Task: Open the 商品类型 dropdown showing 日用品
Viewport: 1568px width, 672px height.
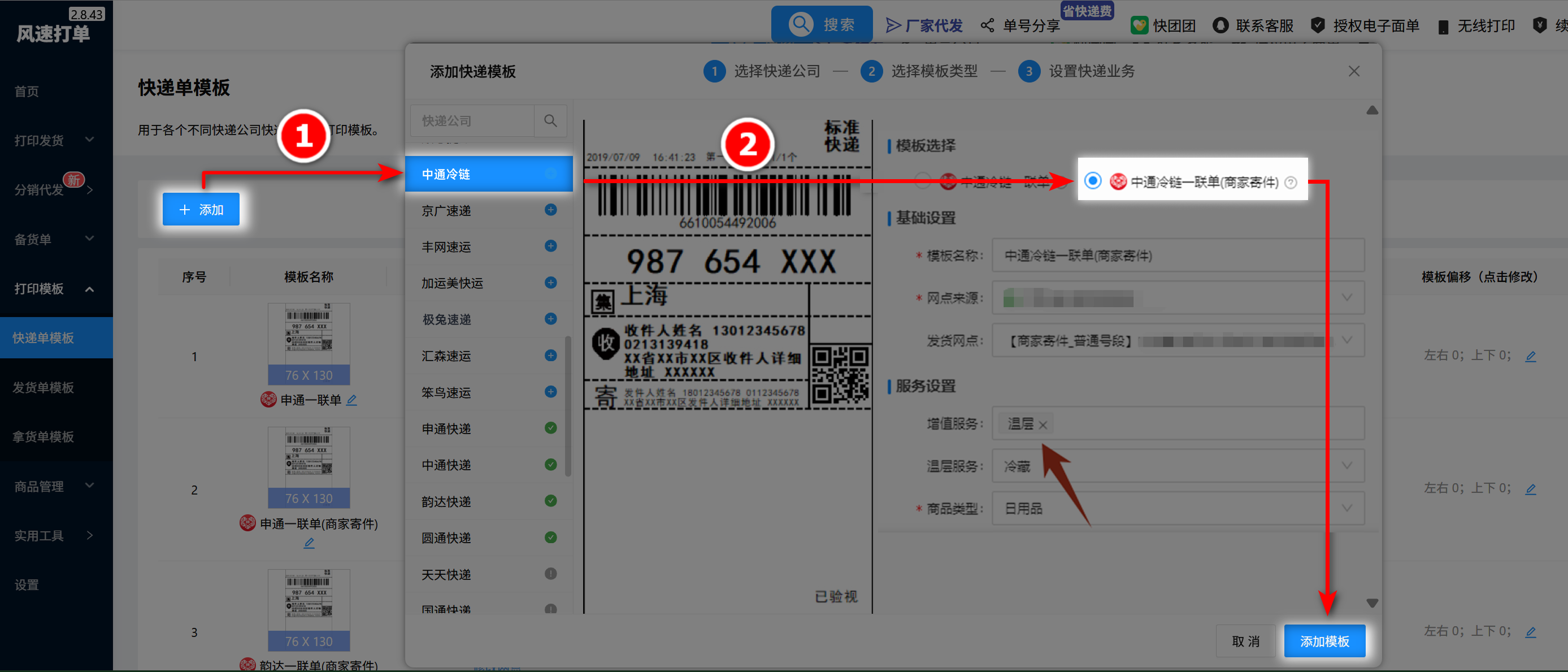Action: [x=1178, y=508]
